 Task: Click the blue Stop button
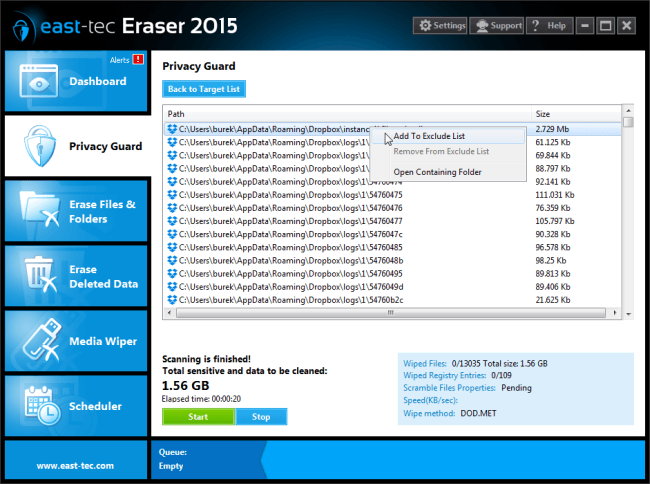[x=261, y=416]
